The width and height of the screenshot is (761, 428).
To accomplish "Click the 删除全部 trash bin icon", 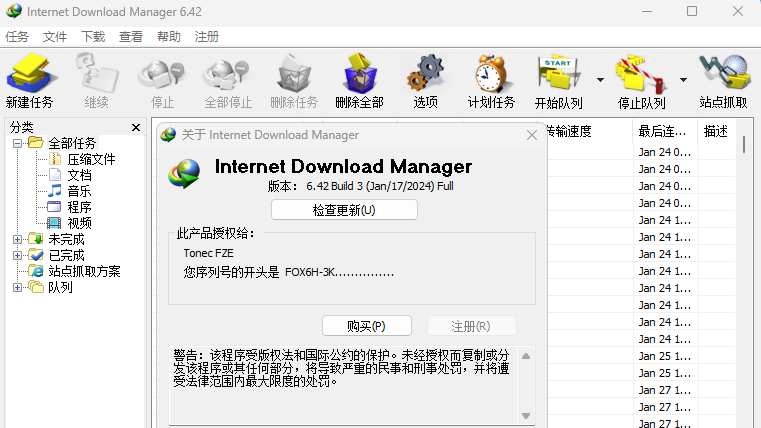I will click(x=360, y=73).
